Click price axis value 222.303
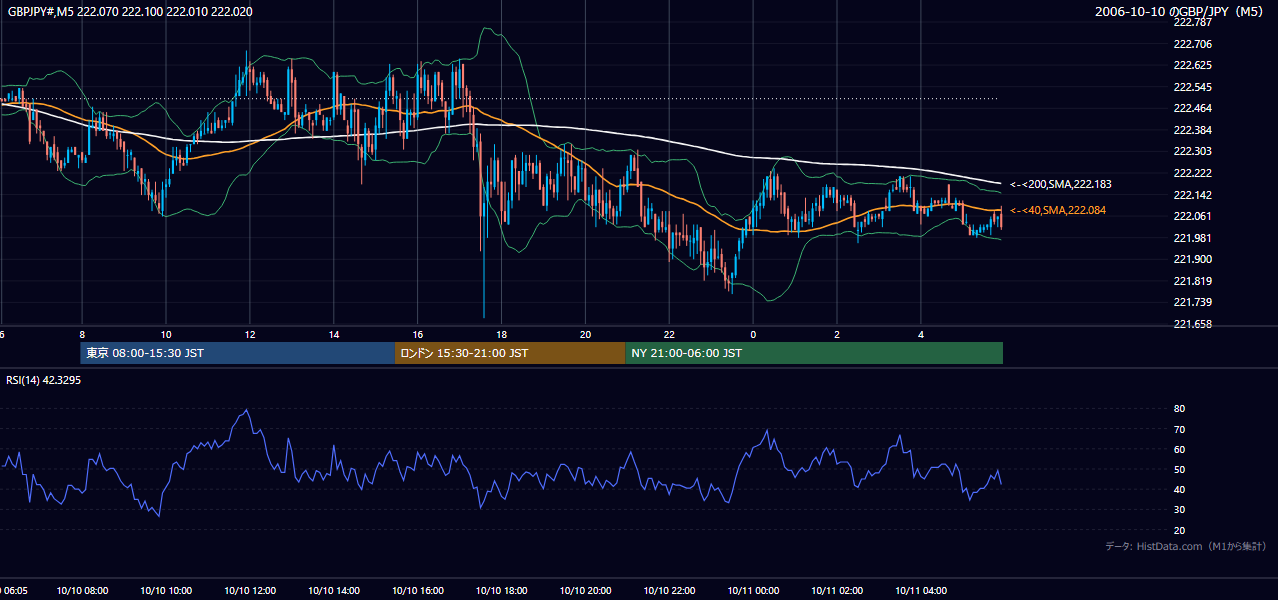1278x600 pixels. point(1192,151)
